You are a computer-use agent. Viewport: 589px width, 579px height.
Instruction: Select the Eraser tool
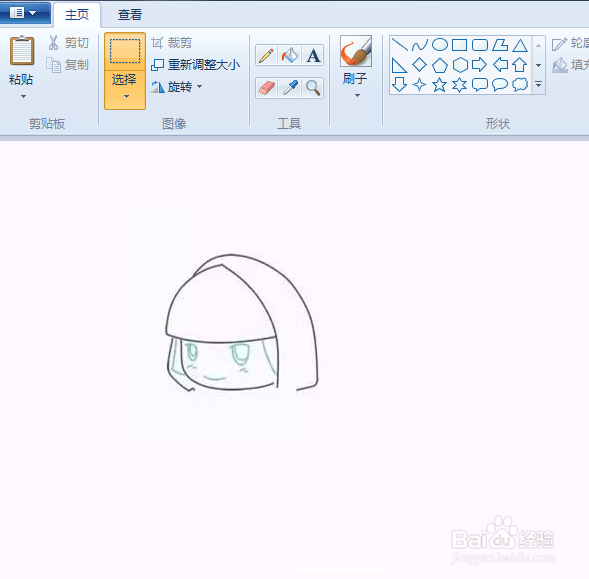pyautogui.click(x=266, y=88)
